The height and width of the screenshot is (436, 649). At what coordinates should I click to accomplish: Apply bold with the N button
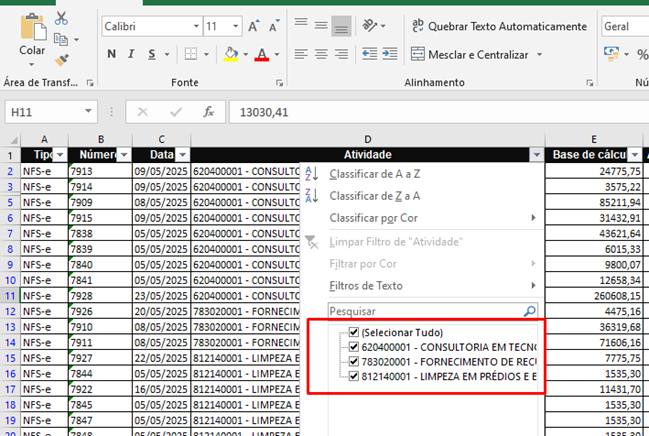pos(111,54)
